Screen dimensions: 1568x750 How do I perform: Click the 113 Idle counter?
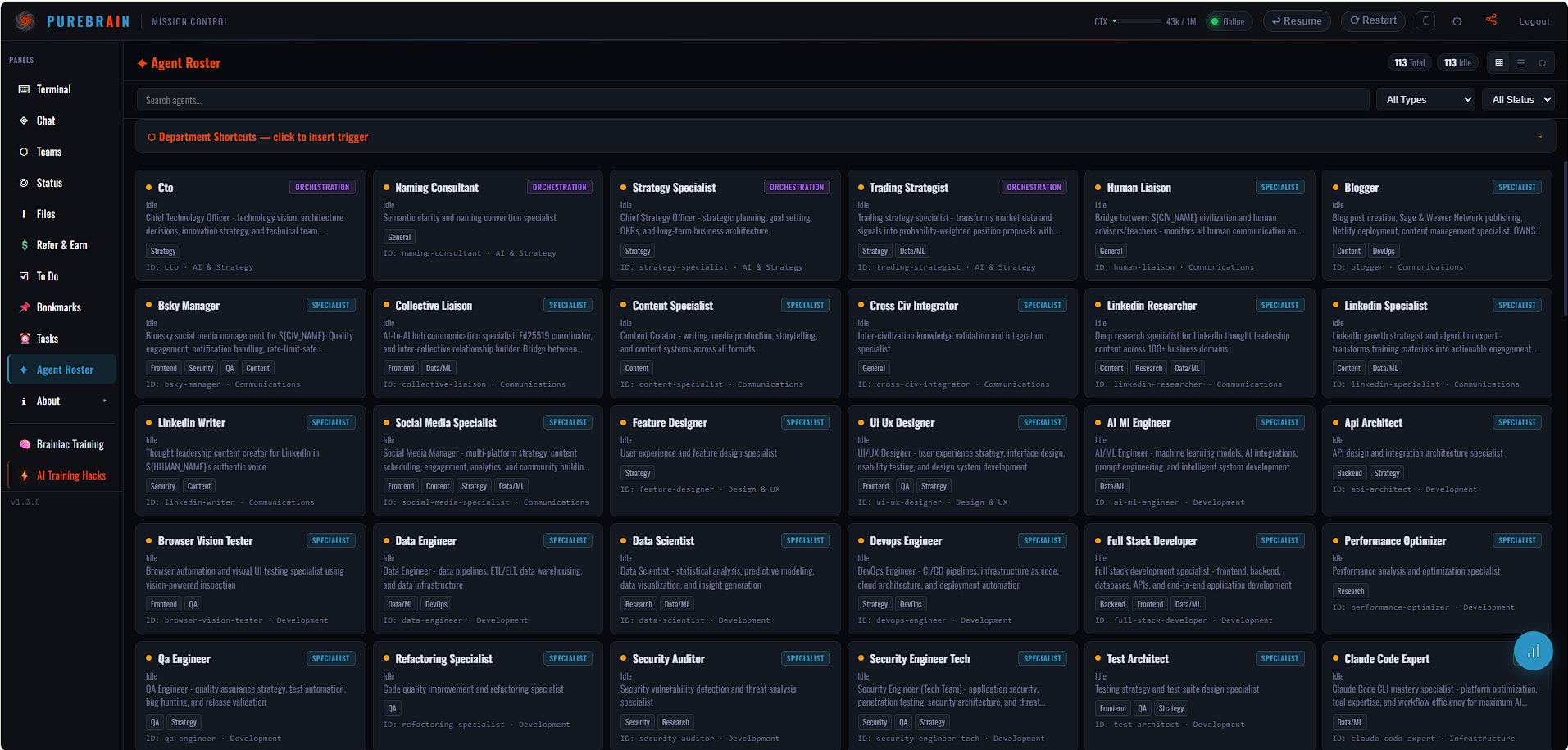pyautogui.click(x=1457, y=62)
